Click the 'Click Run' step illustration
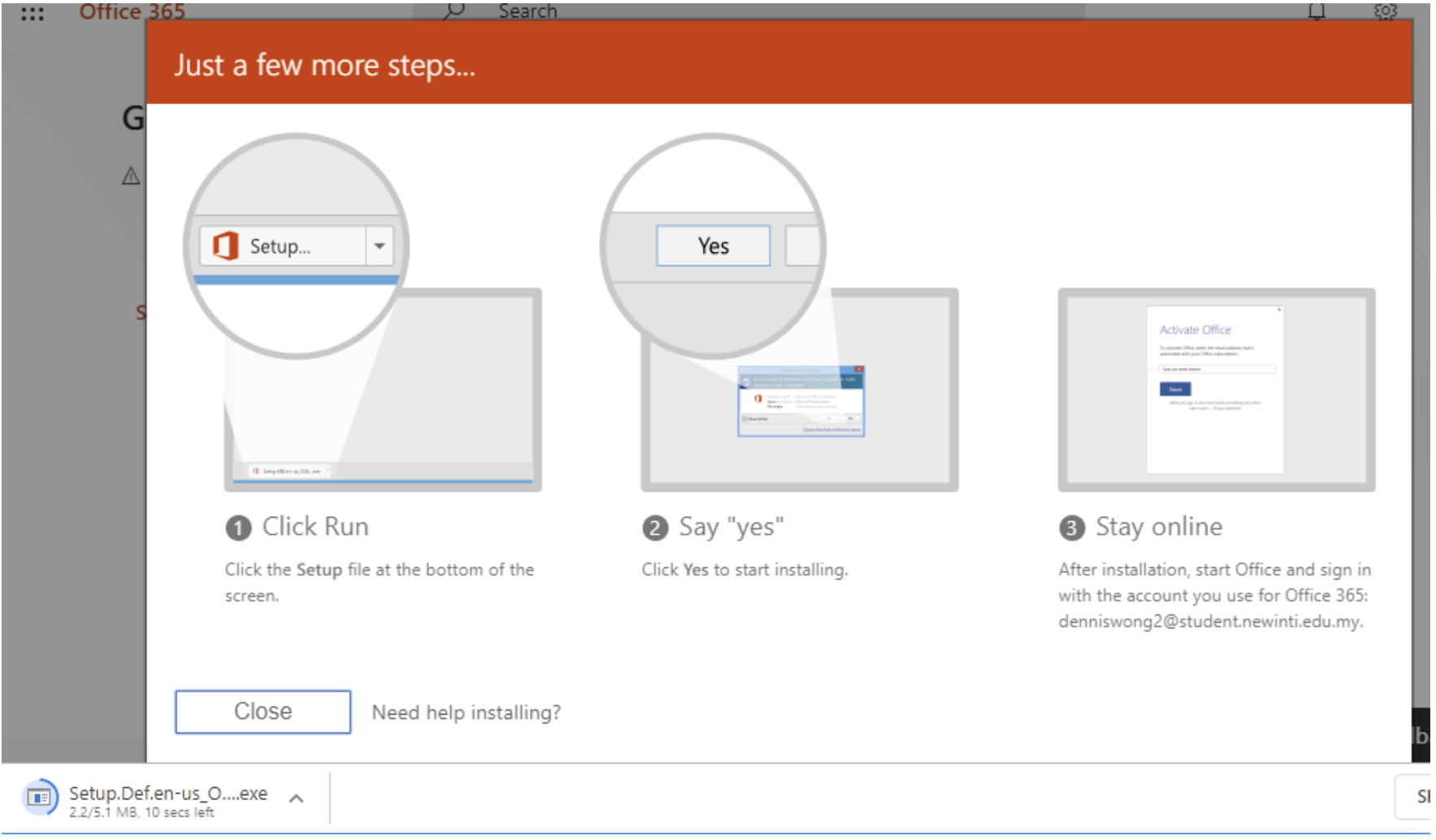Image resolution: width=1436 pixels, height=840 pixels. tap(363, 313)
